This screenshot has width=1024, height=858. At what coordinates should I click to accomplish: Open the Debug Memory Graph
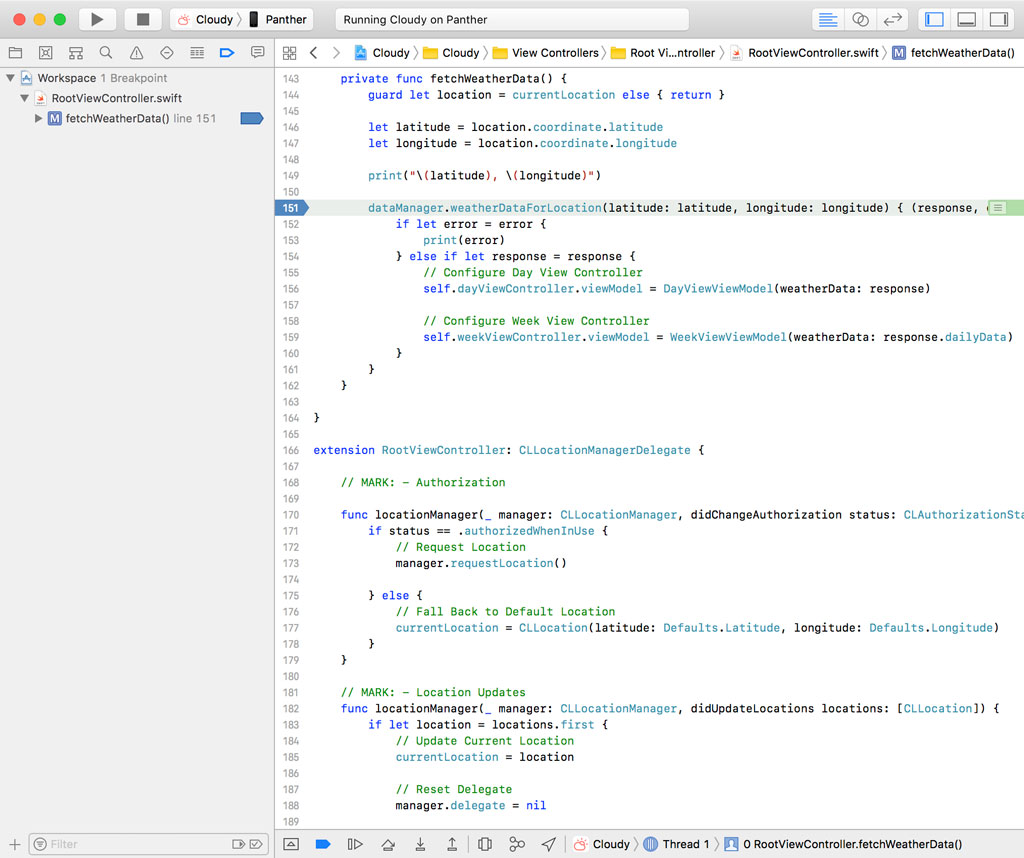point(516,844)
